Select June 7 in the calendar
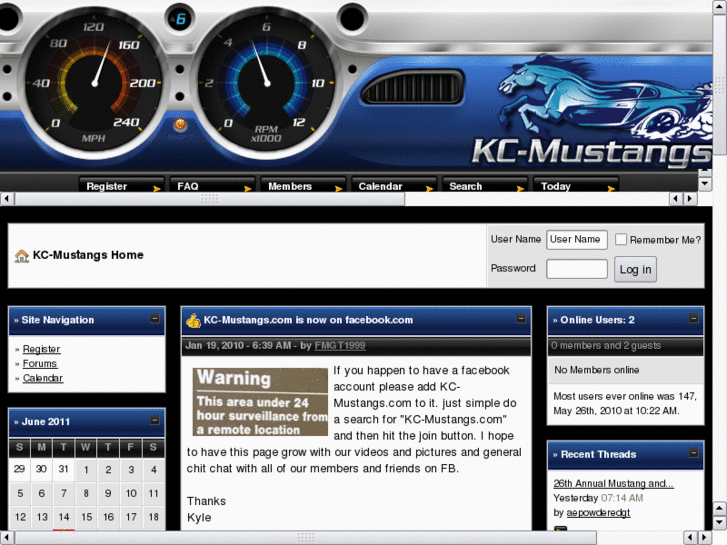The height and width of the screenshot is (545, 727). [64, 493]
